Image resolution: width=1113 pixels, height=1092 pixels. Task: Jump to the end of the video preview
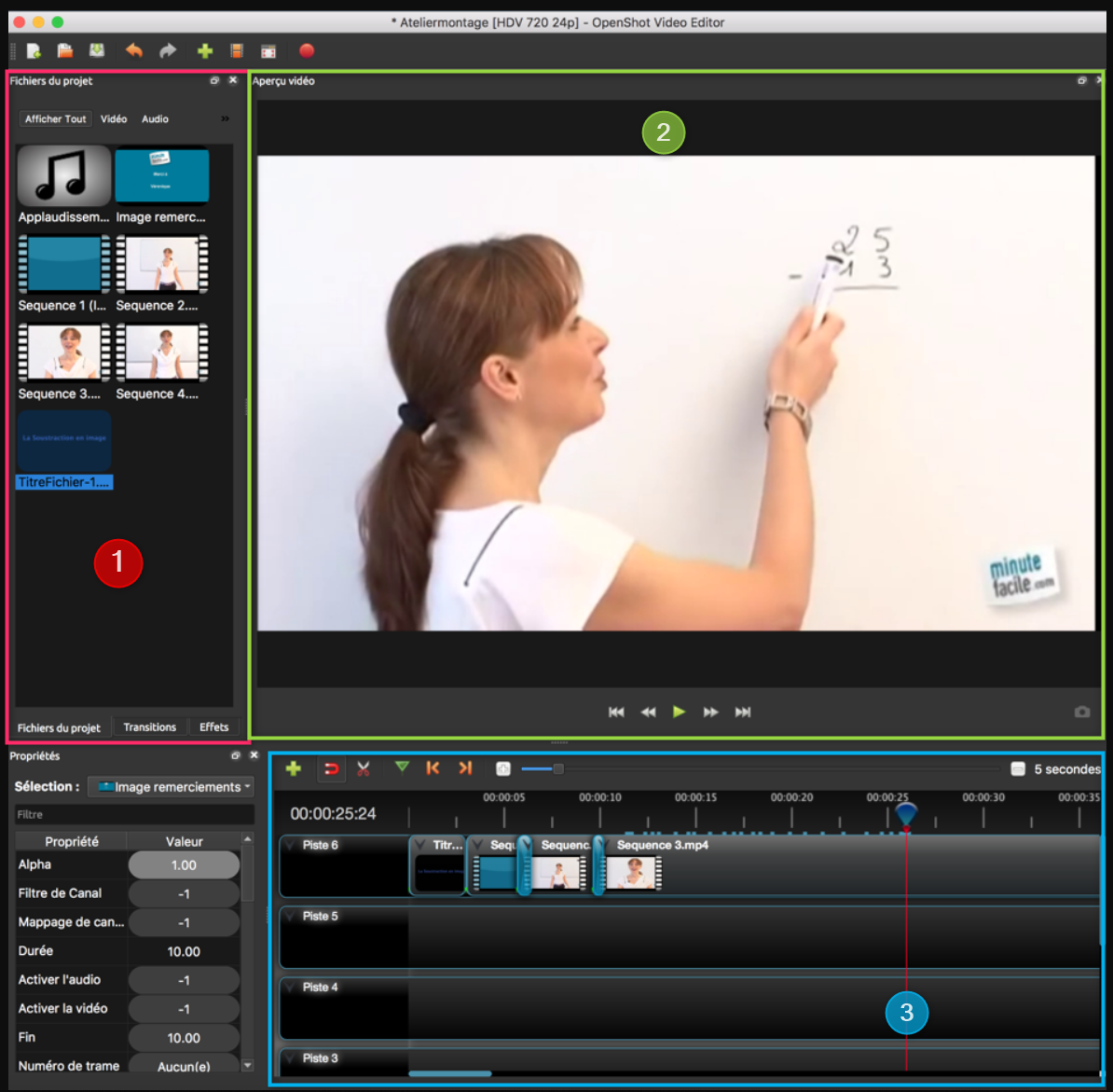[743, 712]
